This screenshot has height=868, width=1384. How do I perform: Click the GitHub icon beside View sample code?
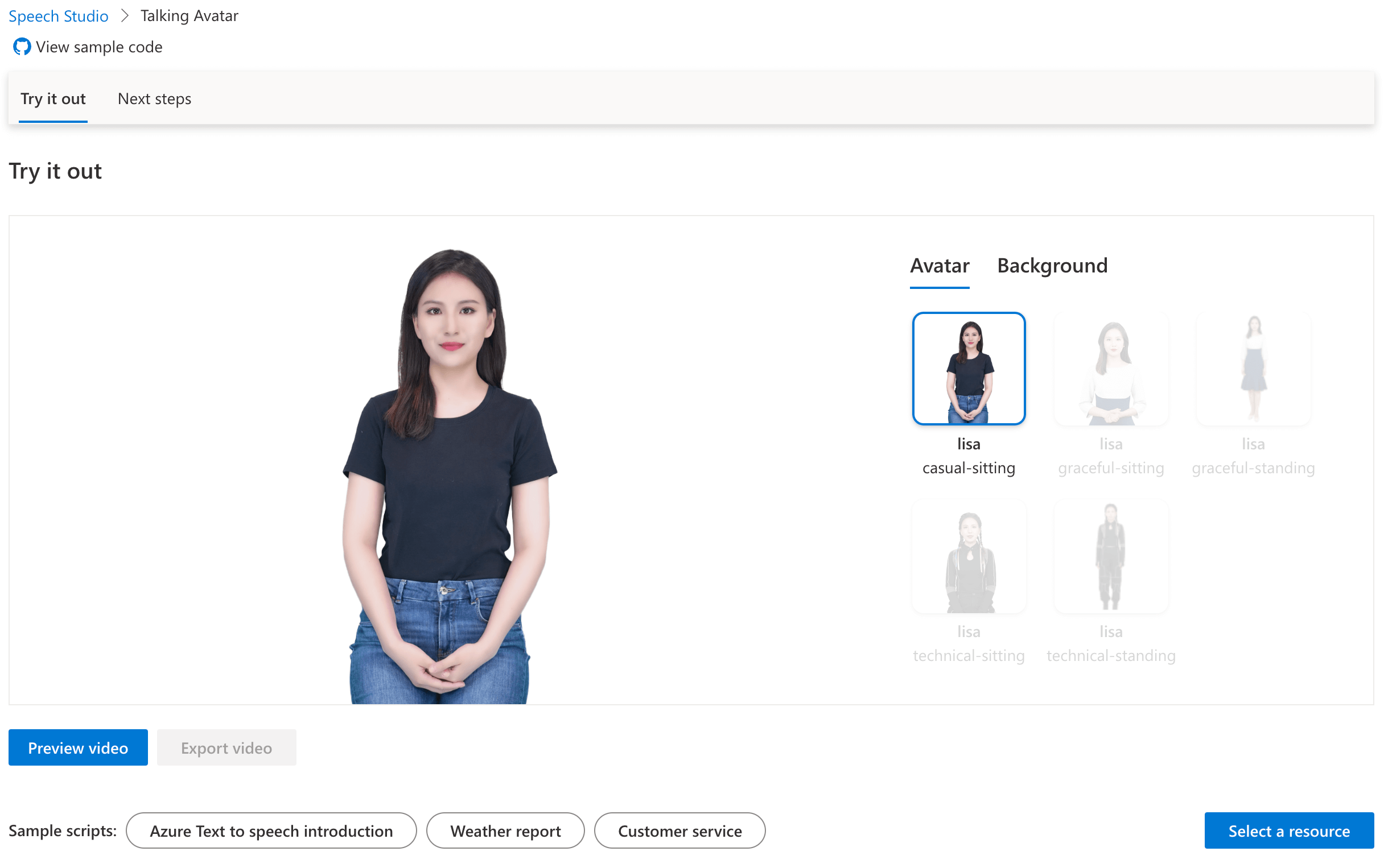[21, 46]
